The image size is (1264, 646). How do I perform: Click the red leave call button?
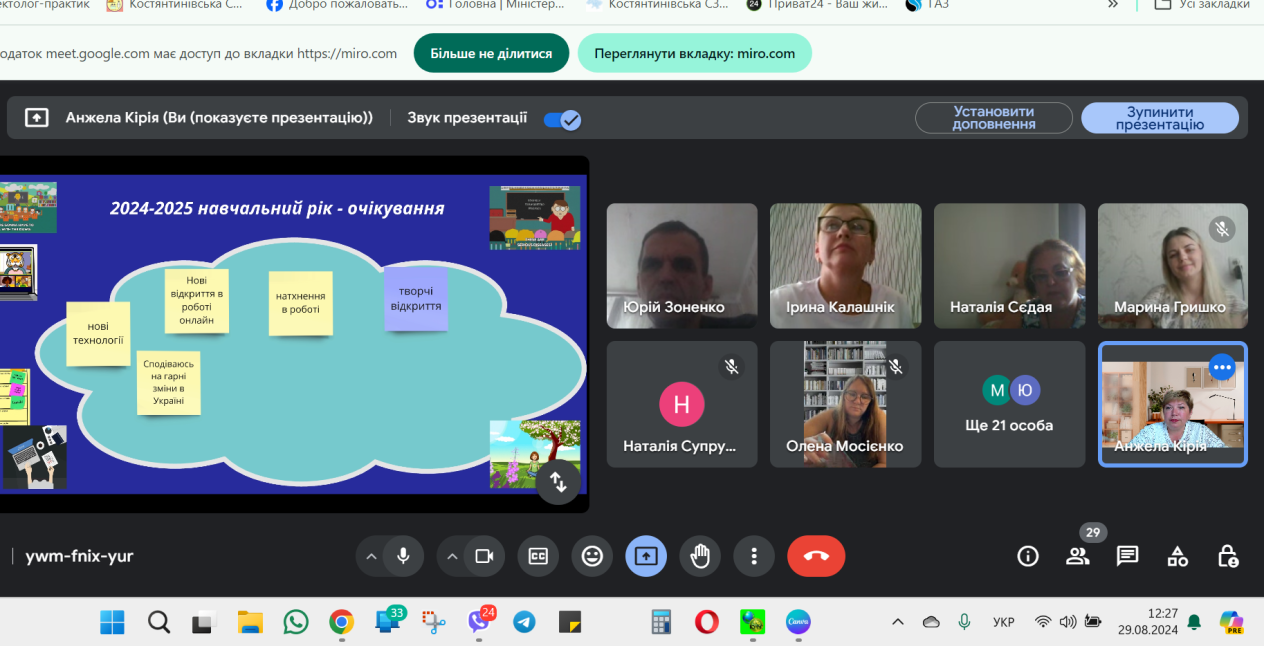point(816,556)
